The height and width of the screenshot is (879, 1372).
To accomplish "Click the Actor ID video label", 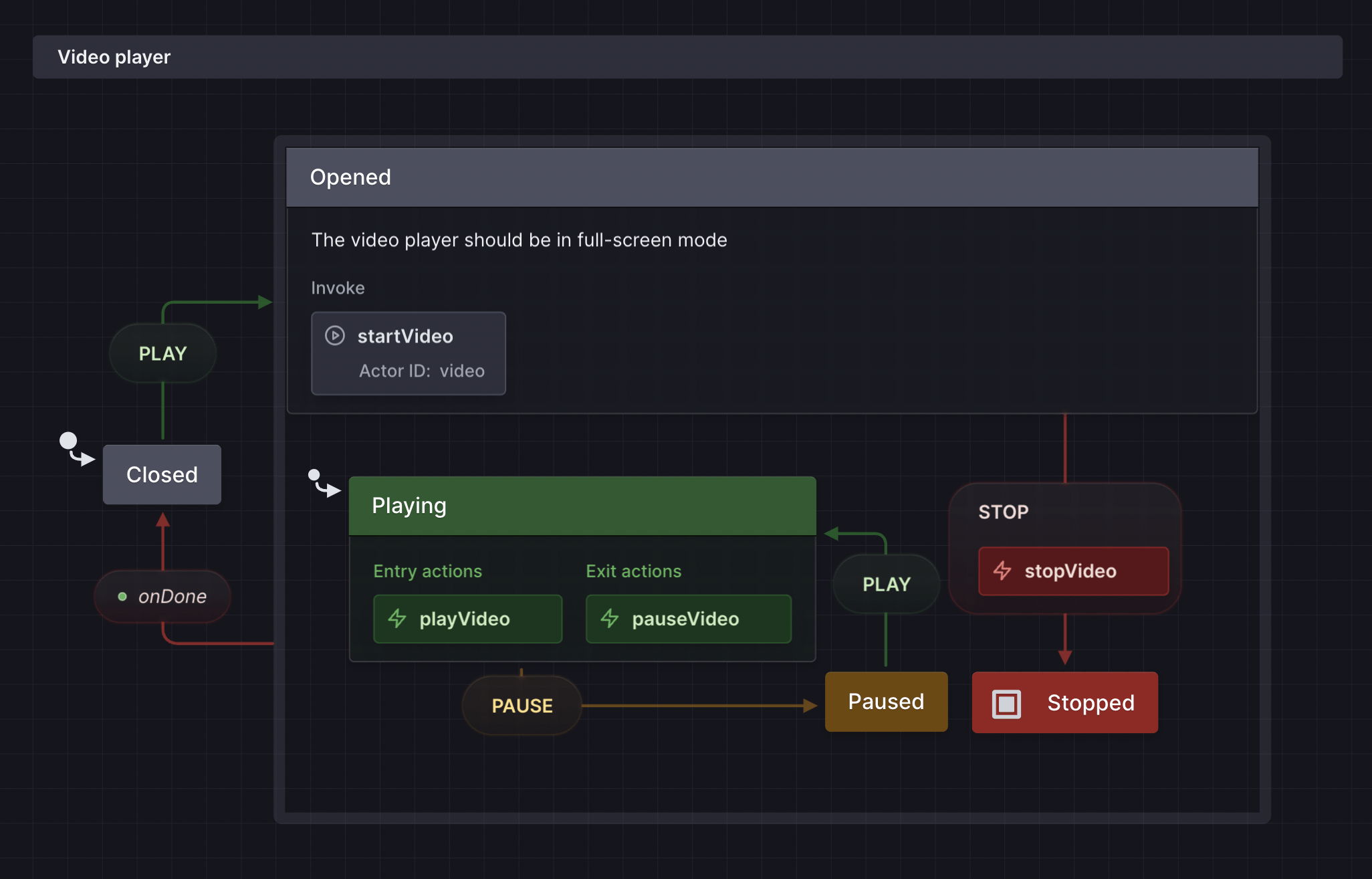I will [421, 371].
